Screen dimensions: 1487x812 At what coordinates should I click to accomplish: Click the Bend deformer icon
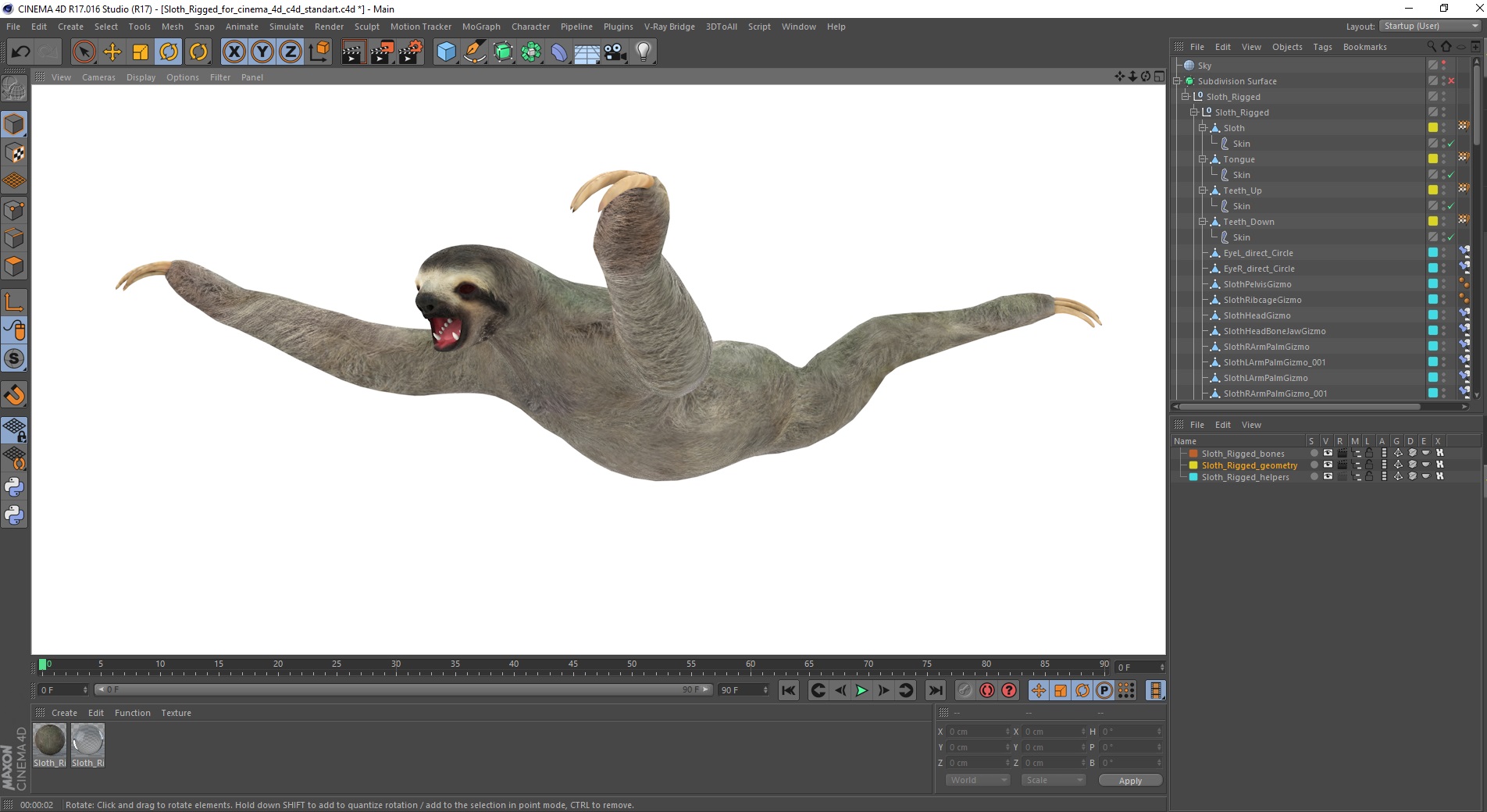click(559, 52)
